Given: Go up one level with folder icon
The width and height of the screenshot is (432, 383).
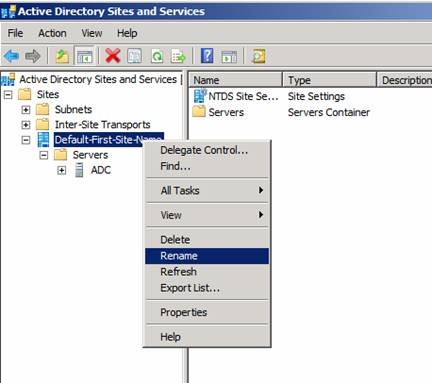Looking at the screenshot, I should 62,56.
